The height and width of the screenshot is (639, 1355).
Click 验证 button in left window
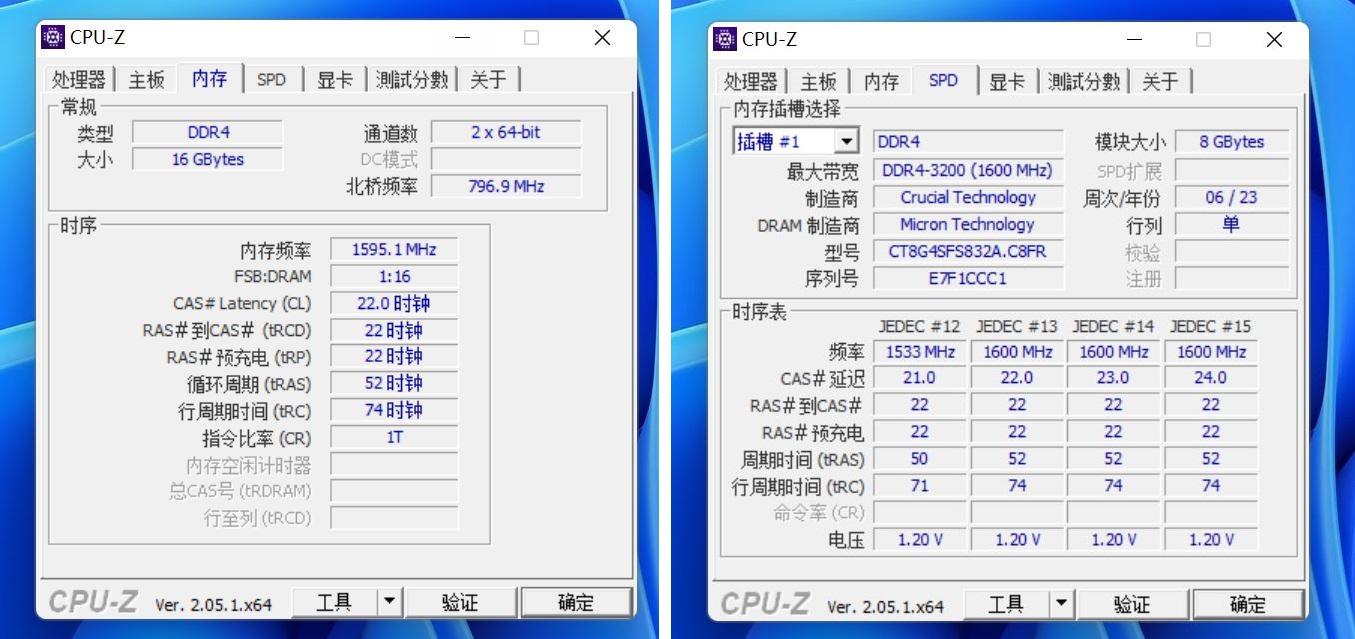[460, 602]
